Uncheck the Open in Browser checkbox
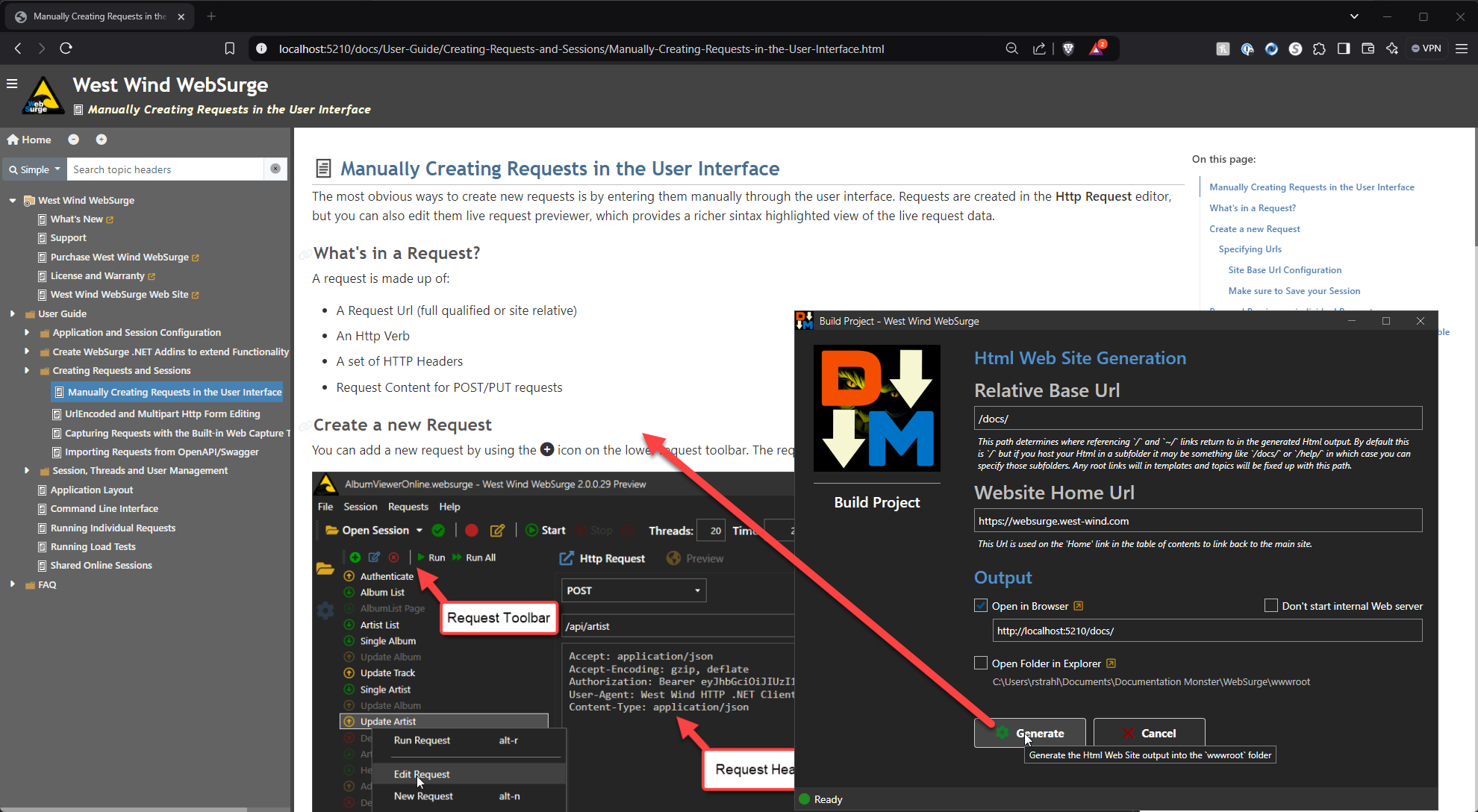The height and width of the screenshot is (812, 1478). (x=981, y=605)
